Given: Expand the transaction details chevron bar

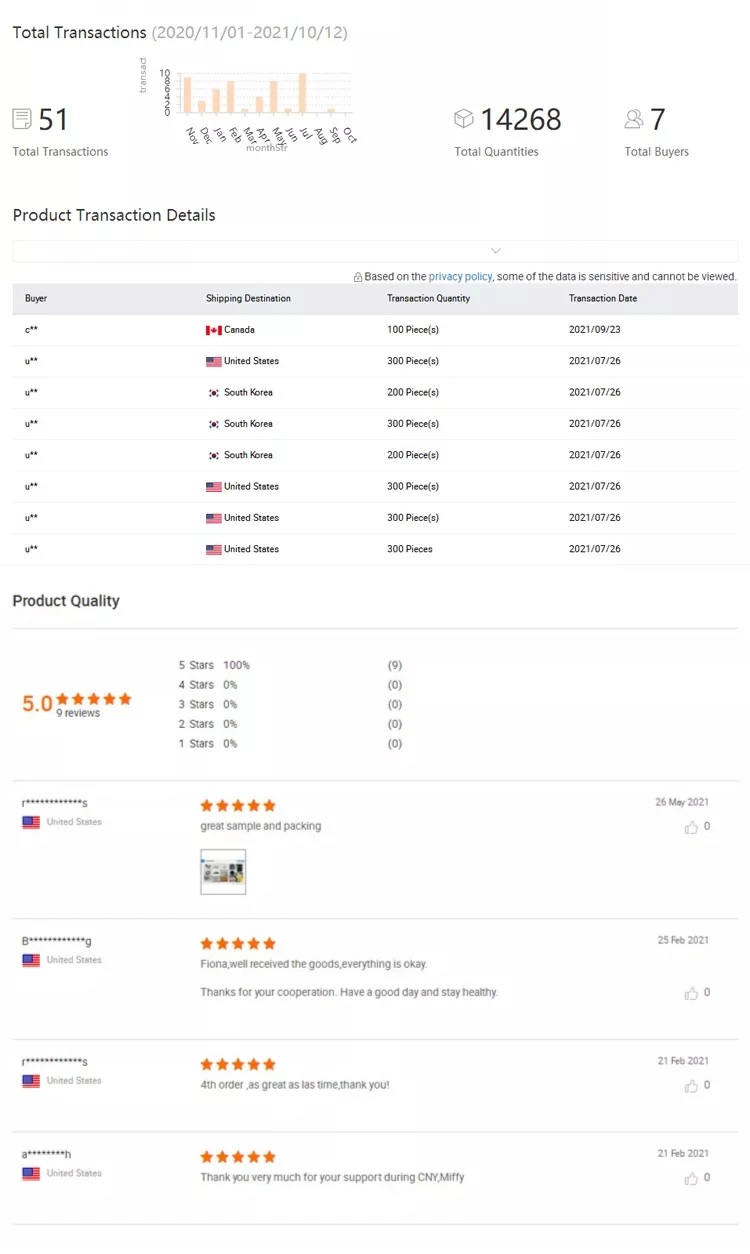Looking at the screenshot, I should coord(496,251).
